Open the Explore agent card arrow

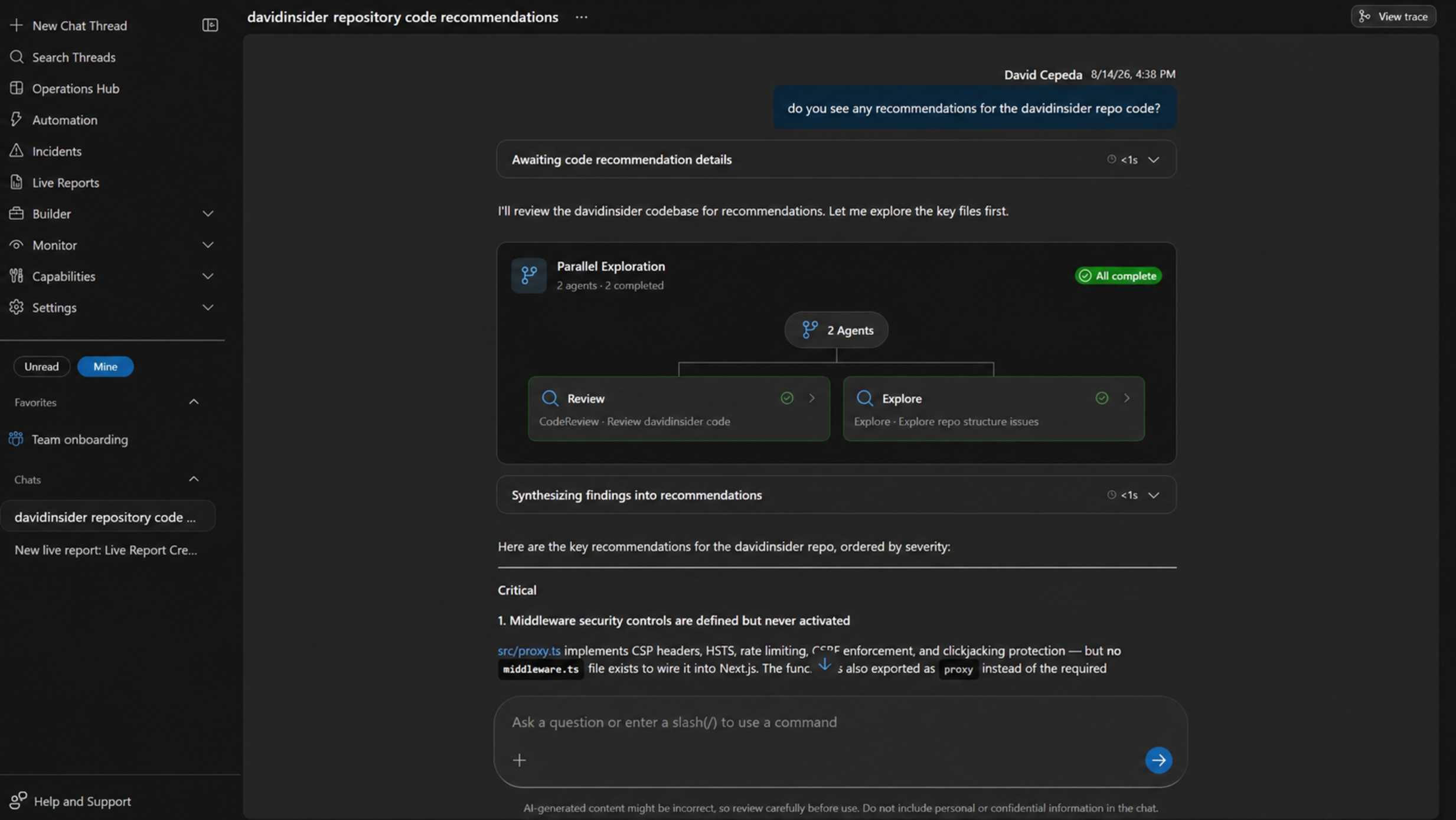pyautogui.click(x=1127, y=398)
